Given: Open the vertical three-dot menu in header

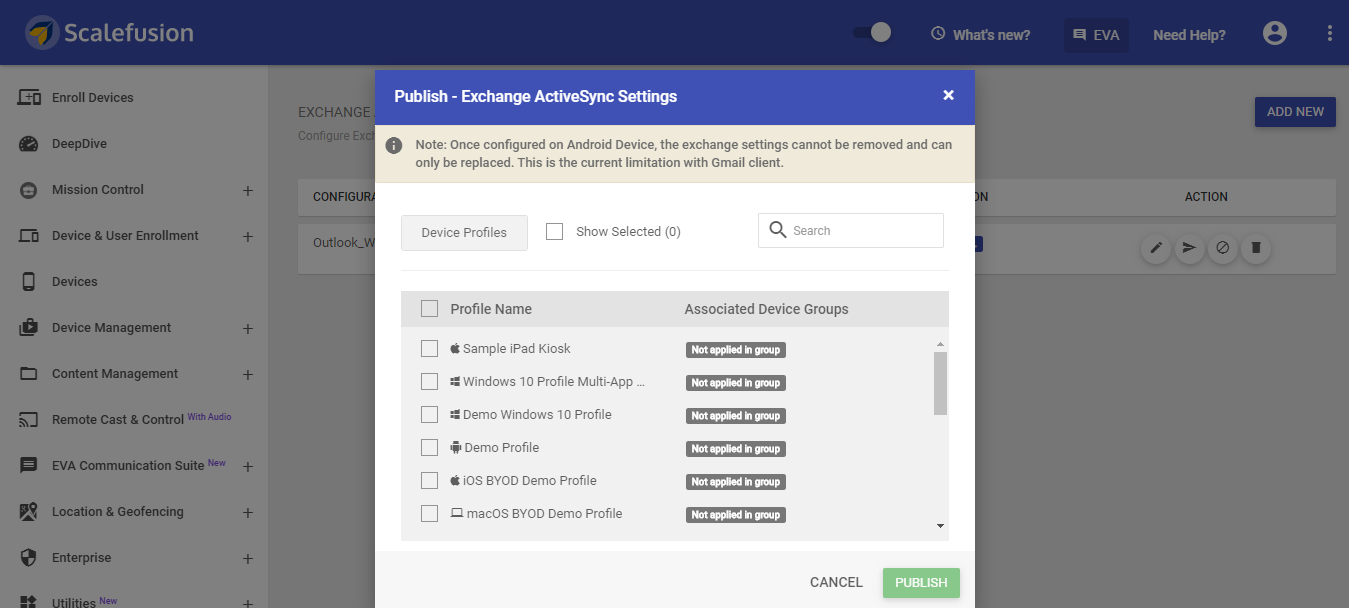Looking at the screenshot, I should tap(1329, 33).
